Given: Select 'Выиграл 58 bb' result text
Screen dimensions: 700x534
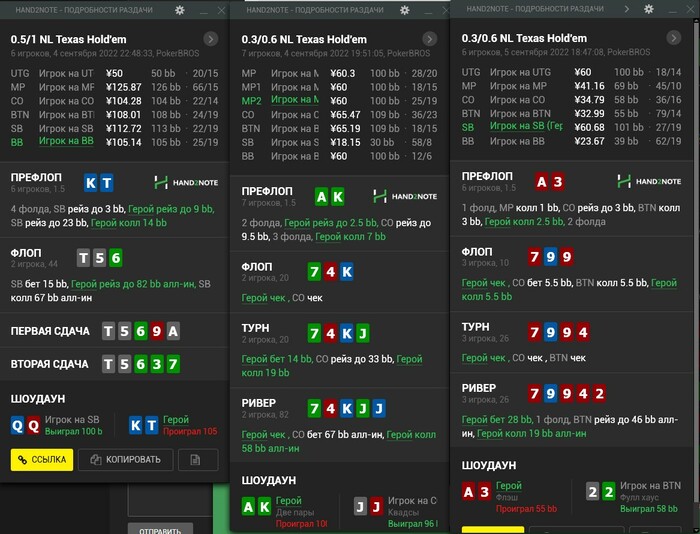Looking at the screenshot, I should pyautogui.click(x=649, y=509).
